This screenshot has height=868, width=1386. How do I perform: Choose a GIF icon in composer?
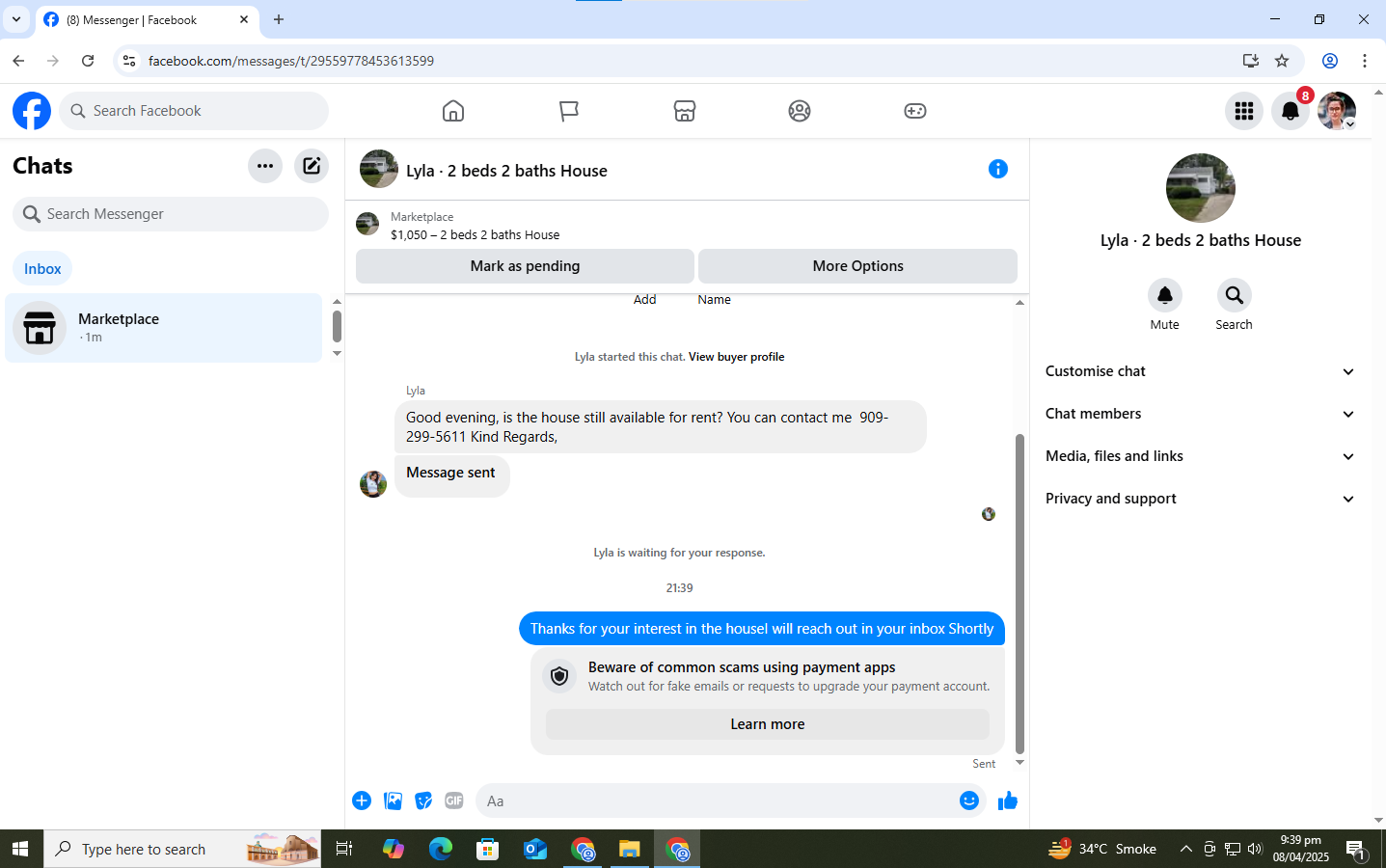point(454,800)
